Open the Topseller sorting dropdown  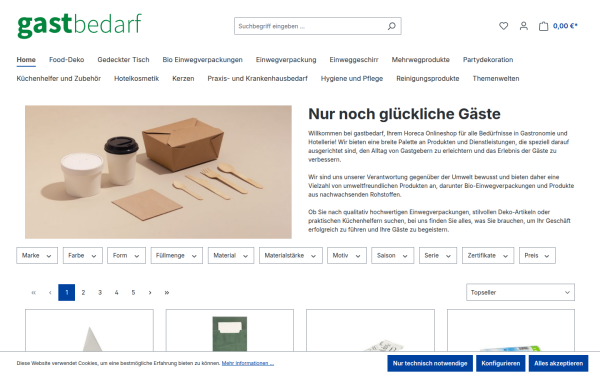520,292
